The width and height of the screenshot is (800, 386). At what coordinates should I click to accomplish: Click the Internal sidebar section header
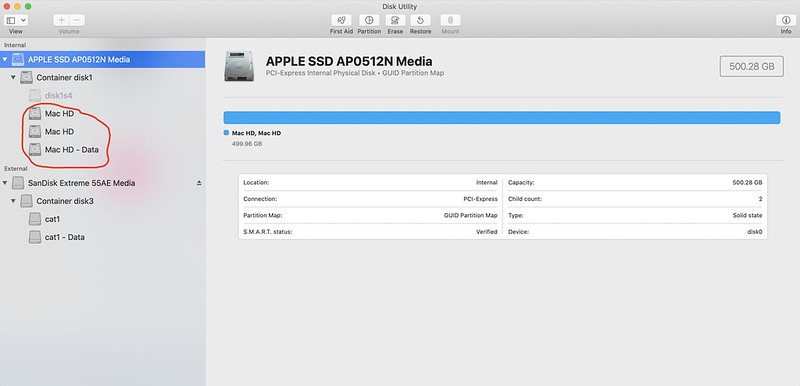pos(15,45)
